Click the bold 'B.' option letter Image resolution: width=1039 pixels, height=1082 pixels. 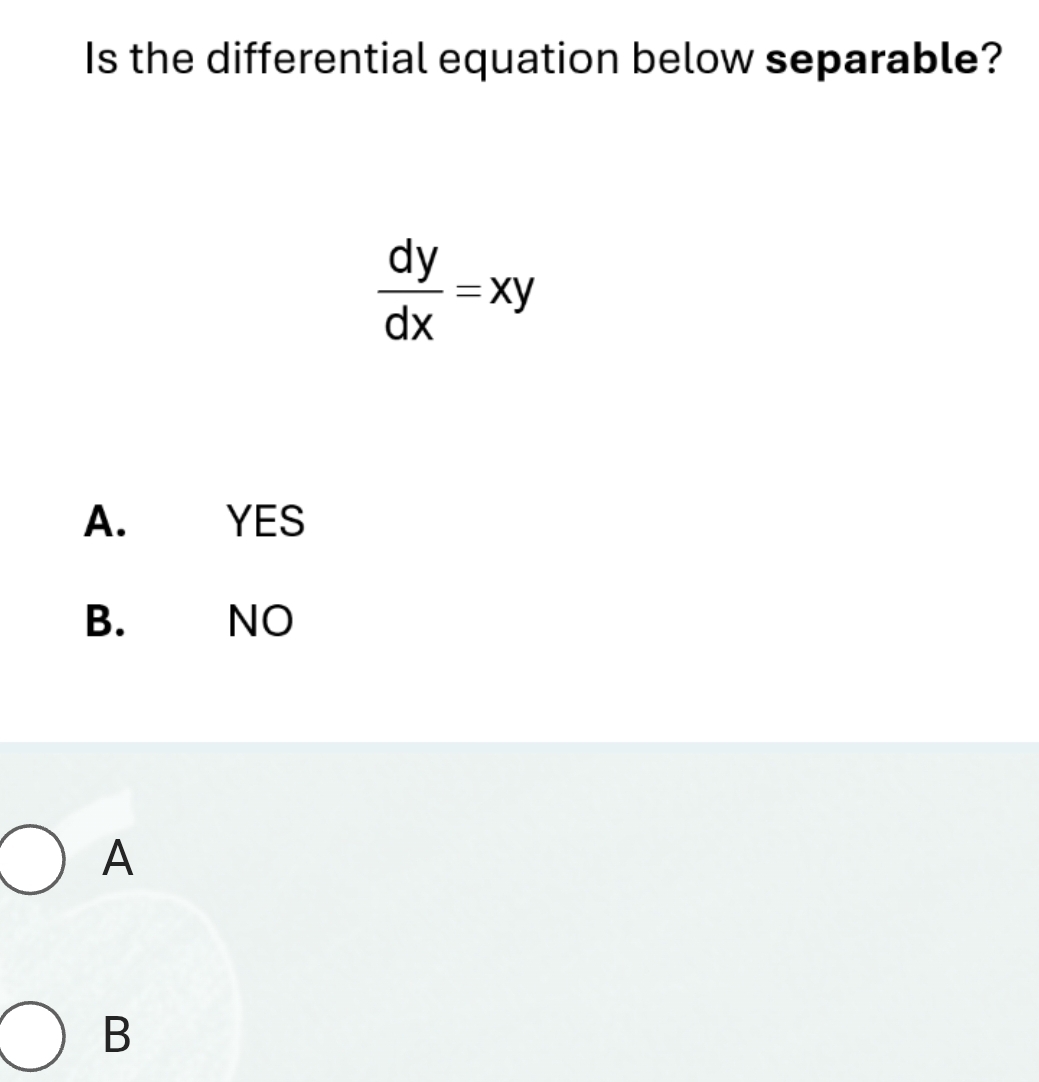click(x=106, y=622)
